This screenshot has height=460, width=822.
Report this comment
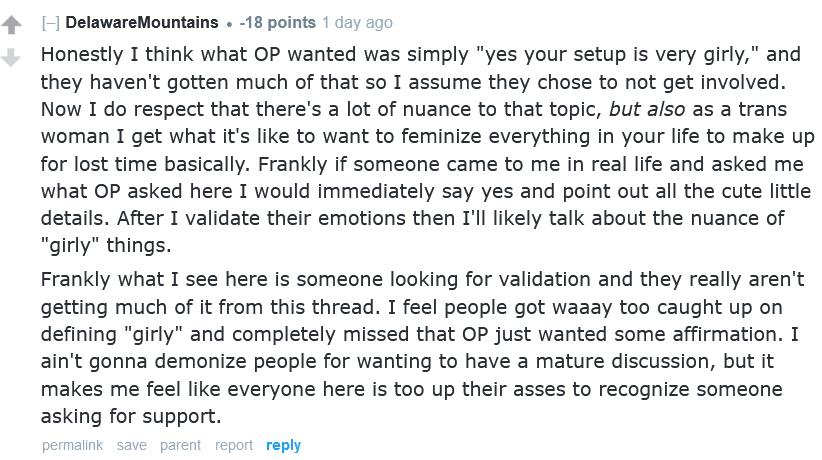234,445
